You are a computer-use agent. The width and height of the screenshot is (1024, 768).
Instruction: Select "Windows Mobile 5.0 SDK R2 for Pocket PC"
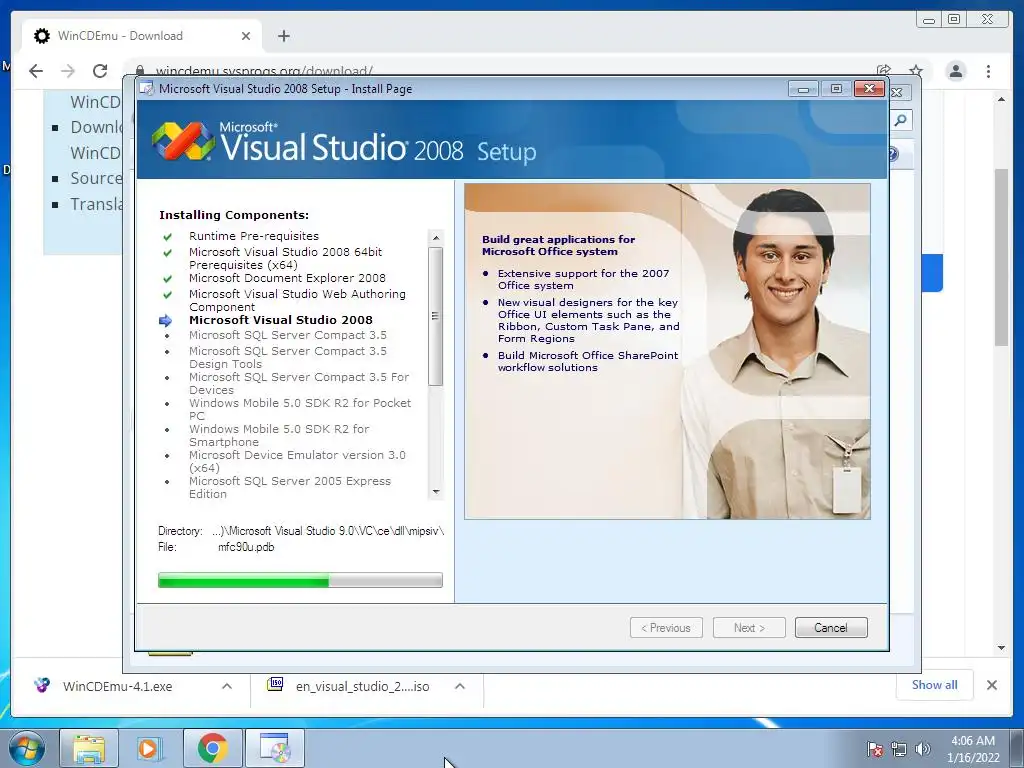tap(300, 409)
